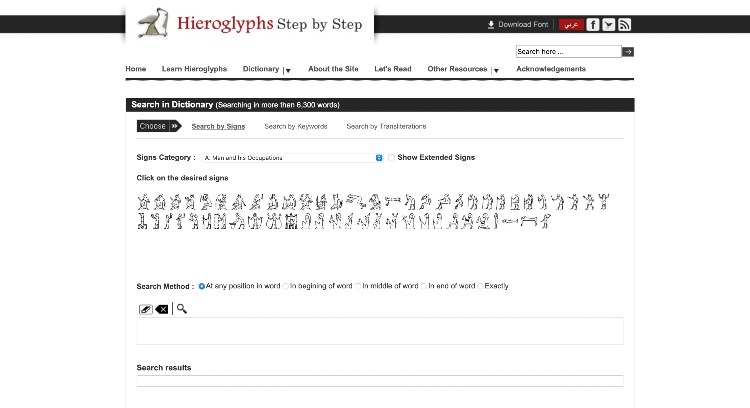Select 'In end of word' radio option
750x408 pixels.
coord(424,286)
